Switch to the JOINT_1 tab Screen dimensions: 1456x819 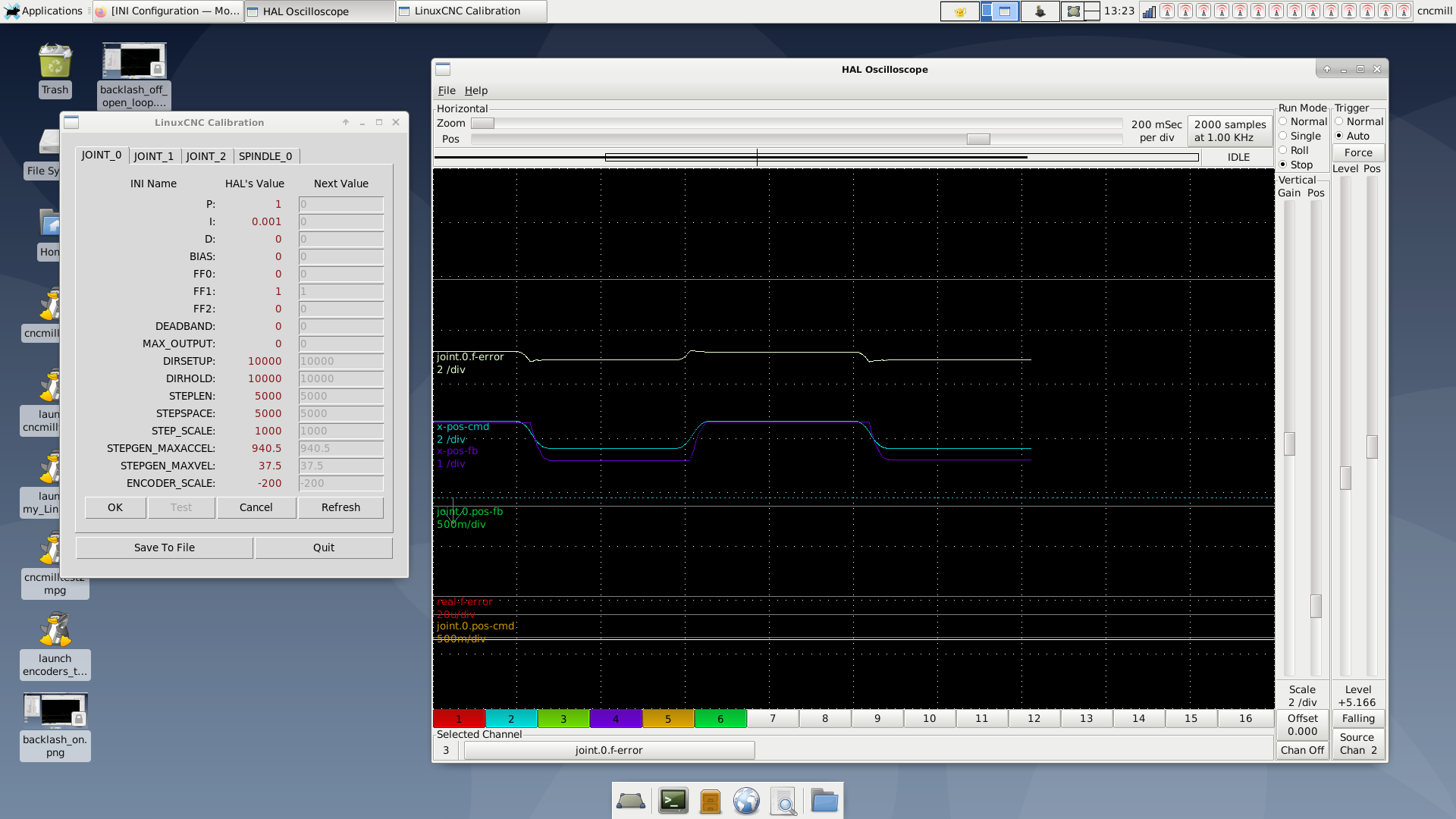click(x=154, y=156)
